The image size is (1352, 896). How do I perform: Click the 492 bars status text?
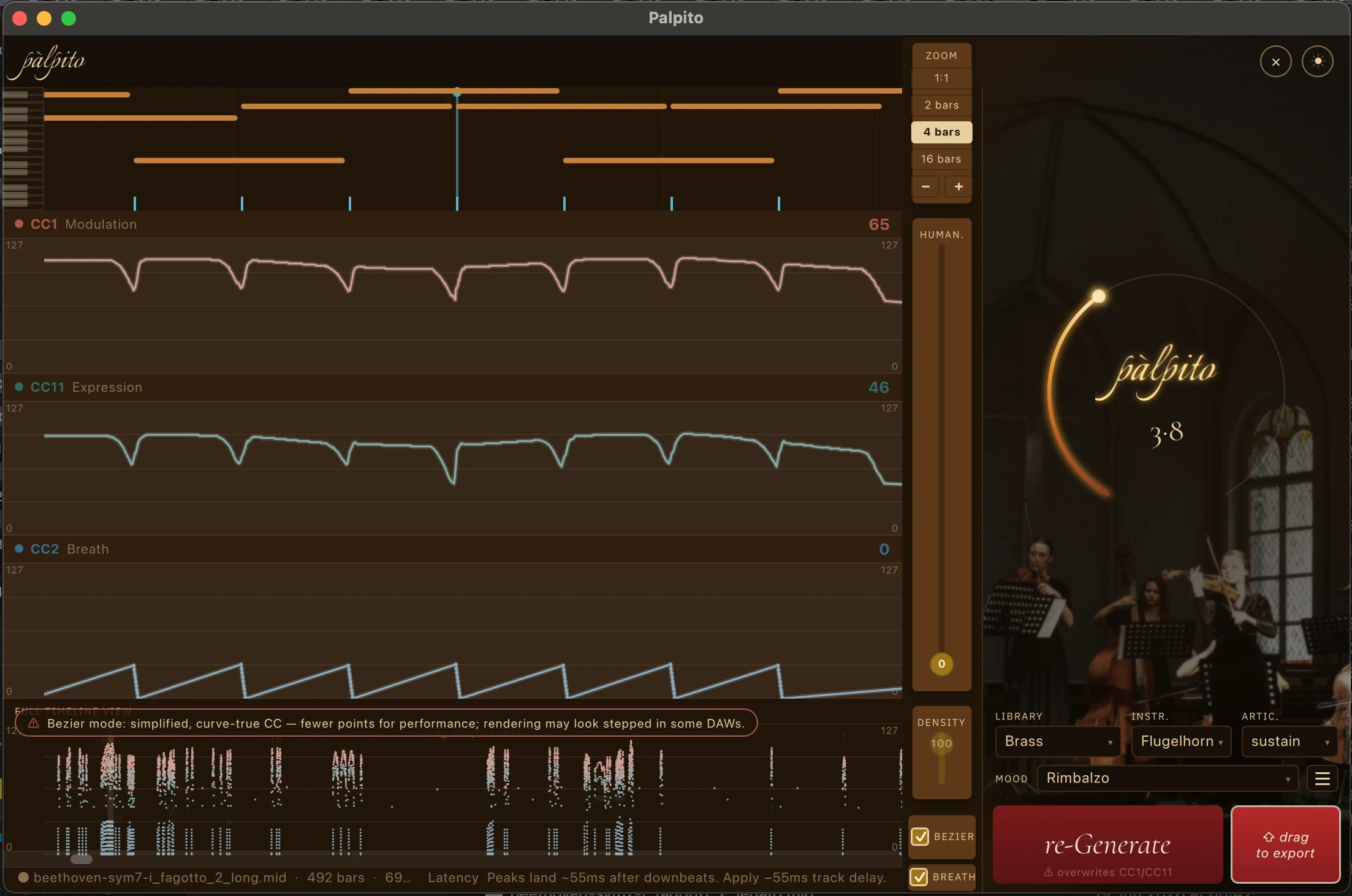[x=336, y=878]
